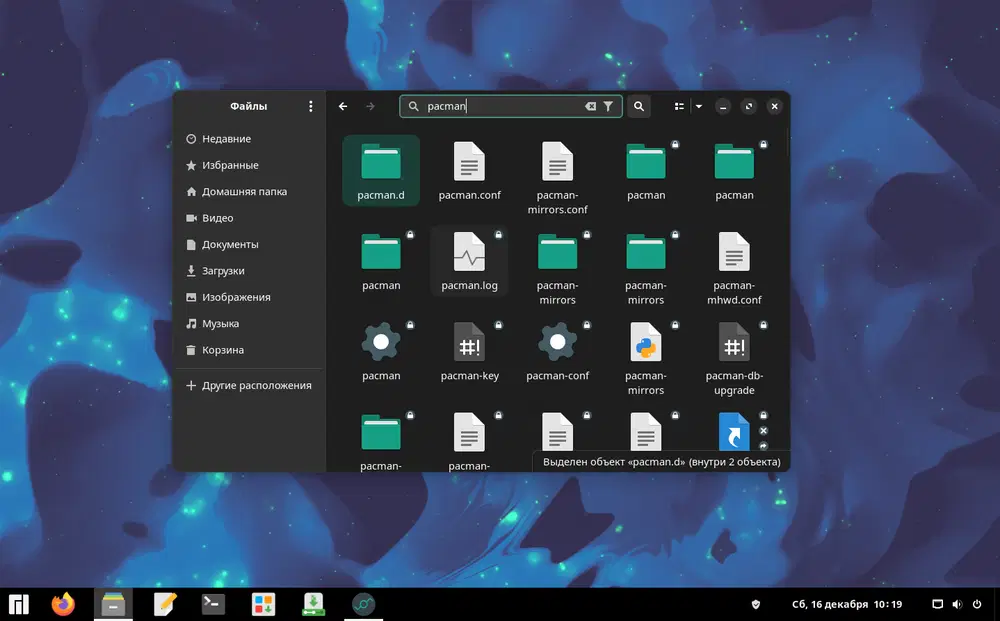Click in the pacman search field
Image resolution: width=1000 pixels, height=621 pixels.
point(500,106)
